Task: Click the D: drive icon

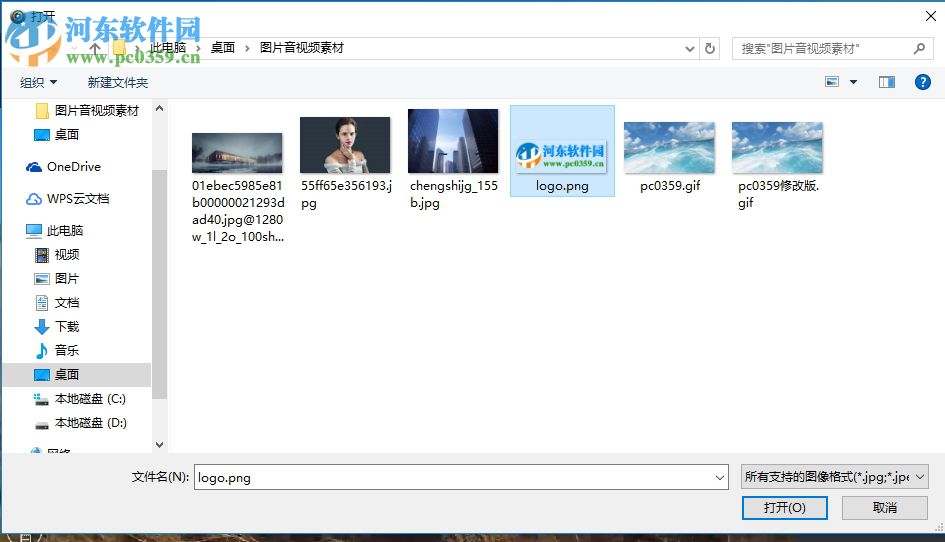Action: [x=42, y=424]
